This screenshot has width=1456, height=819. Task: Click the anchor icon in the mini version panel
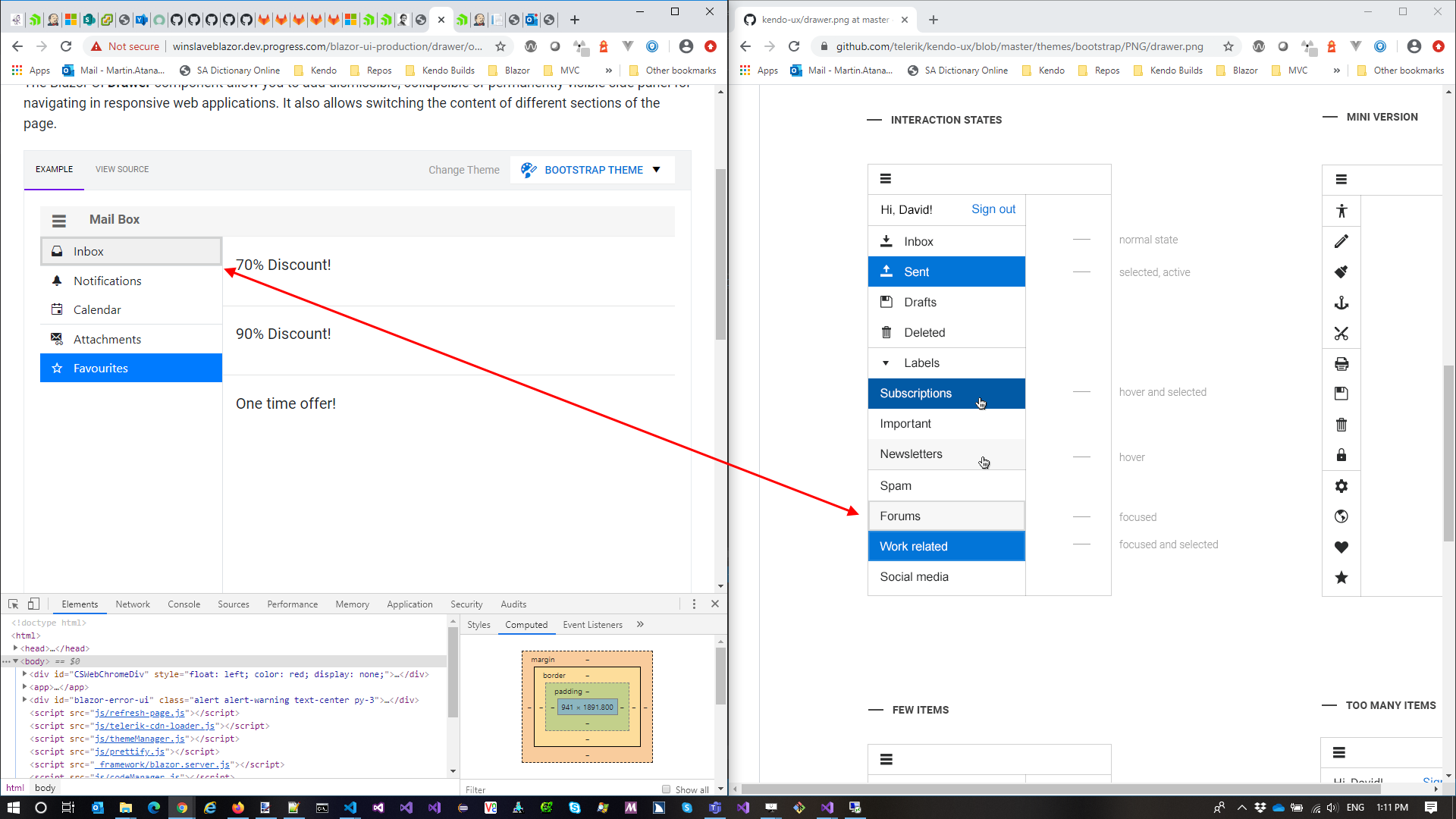(x=1341, y=303)
